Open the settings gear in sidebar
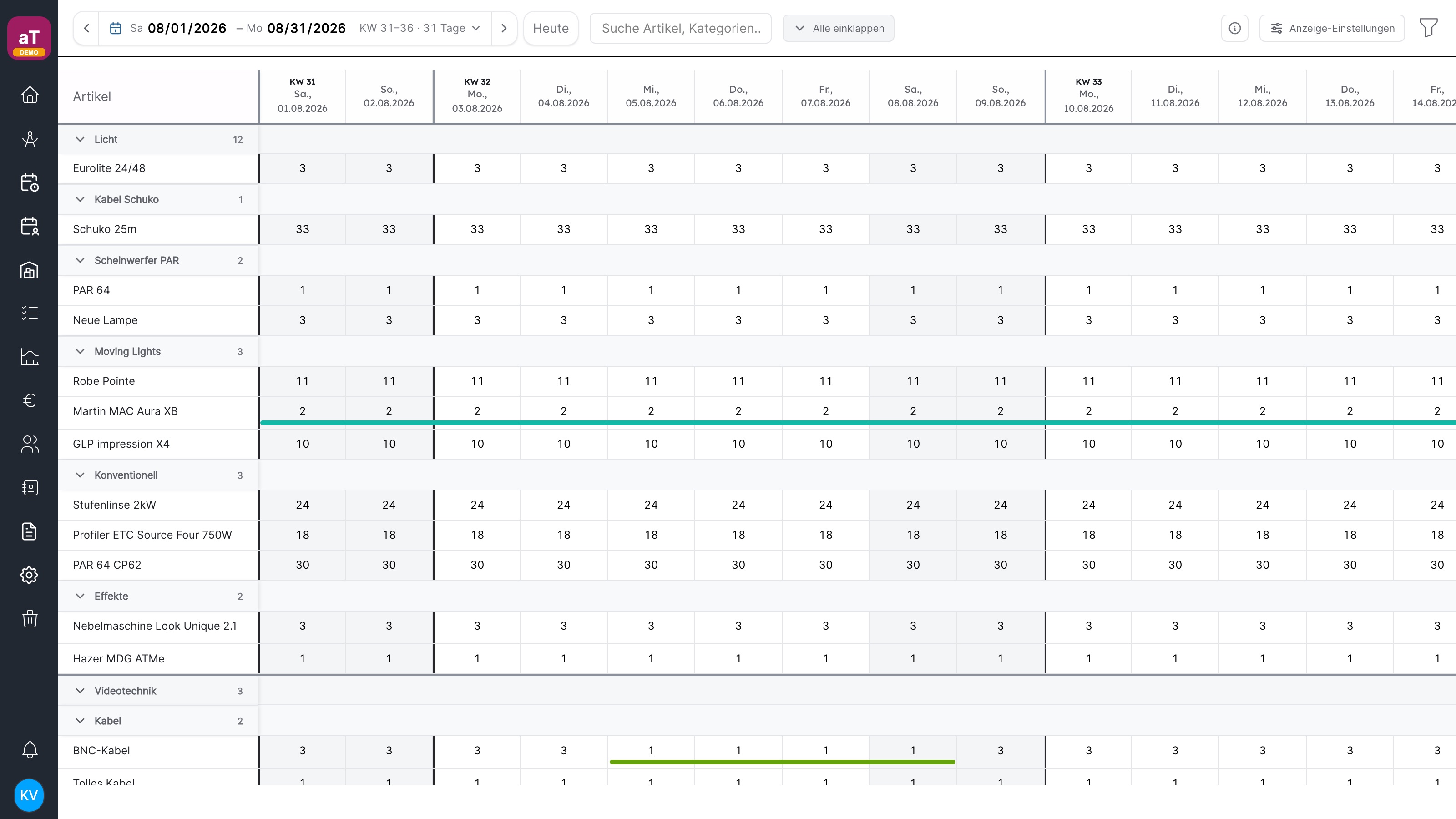Image resolution: width=1456 pixels, height=819 pixels. coord(30,575)
